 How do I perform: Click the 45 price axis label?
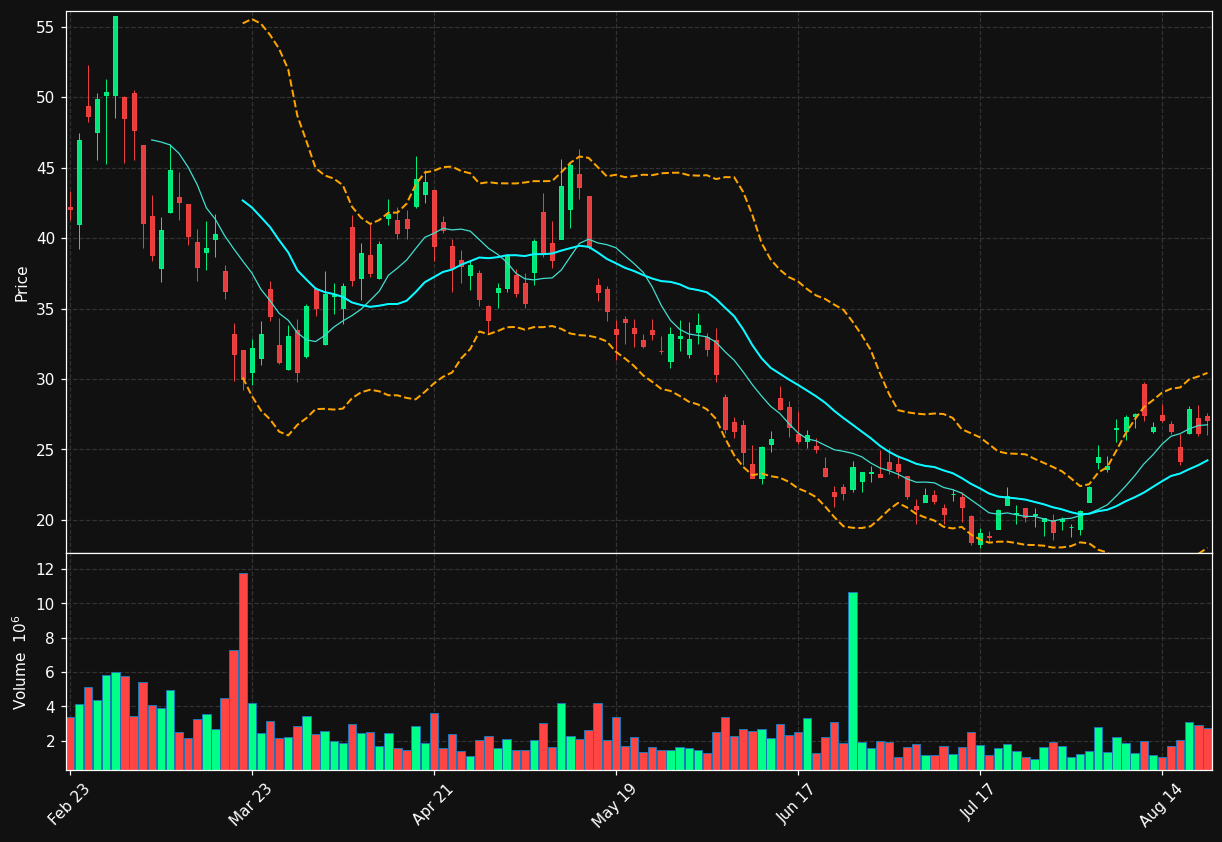pos(46,168)
